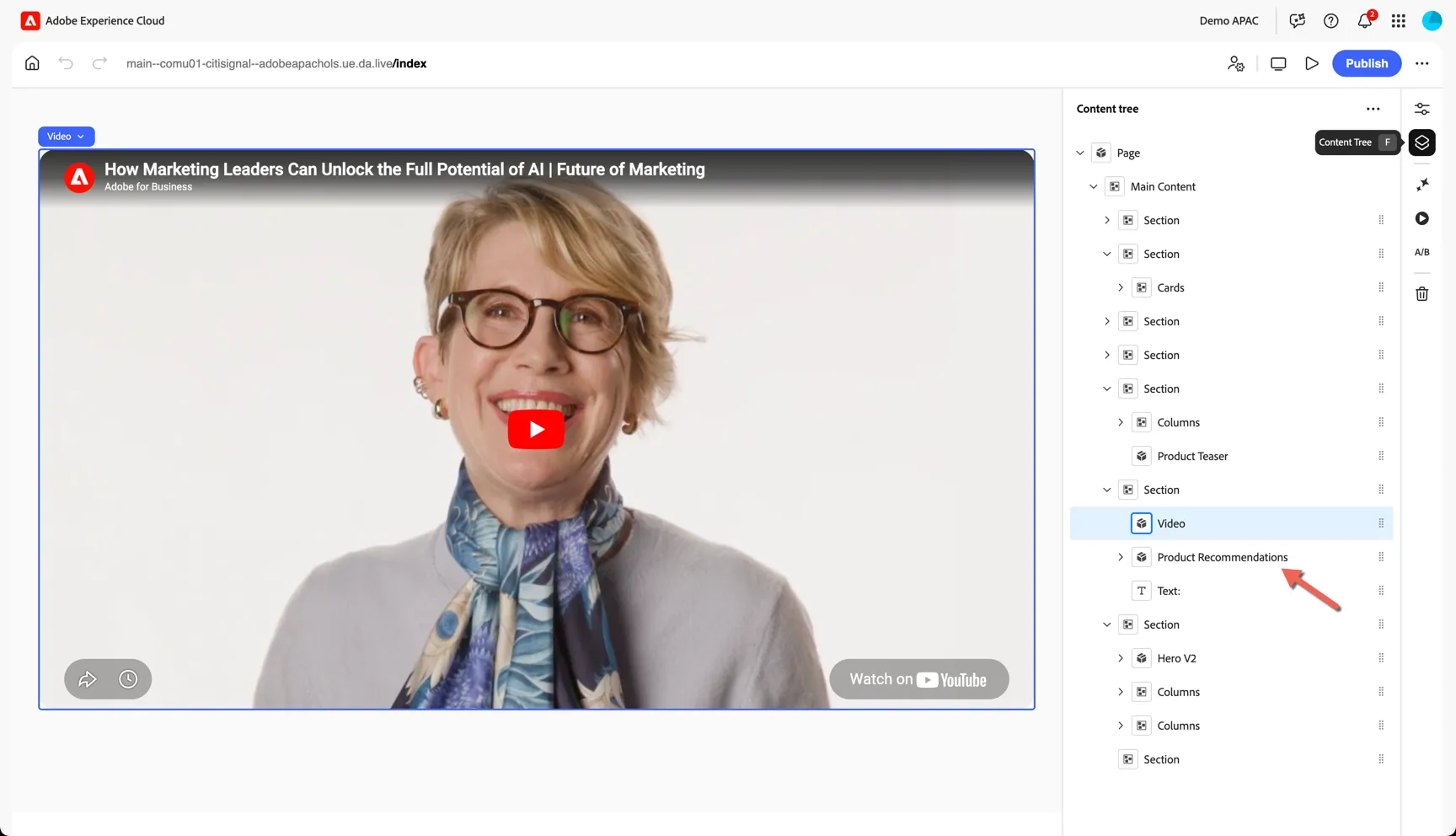This screenshot has width=1456, height=836.
Task: Open the A/B experimentation icon
Action: pyautogui.click(x=1422, y=252)
